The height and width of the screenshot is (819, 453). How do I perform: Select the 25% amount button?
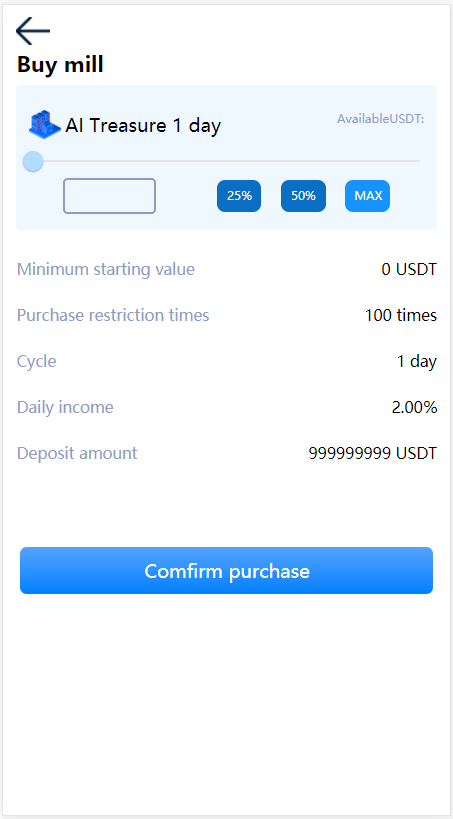(239, 196)
